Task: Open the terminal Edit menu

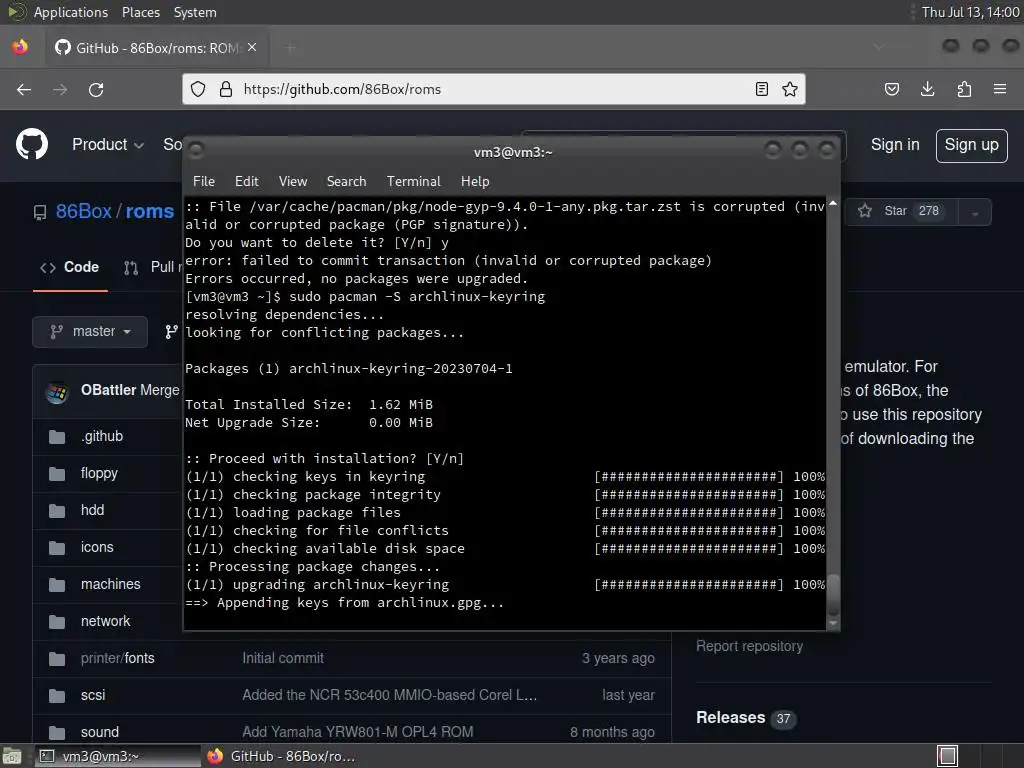Action: pos(246,181)
